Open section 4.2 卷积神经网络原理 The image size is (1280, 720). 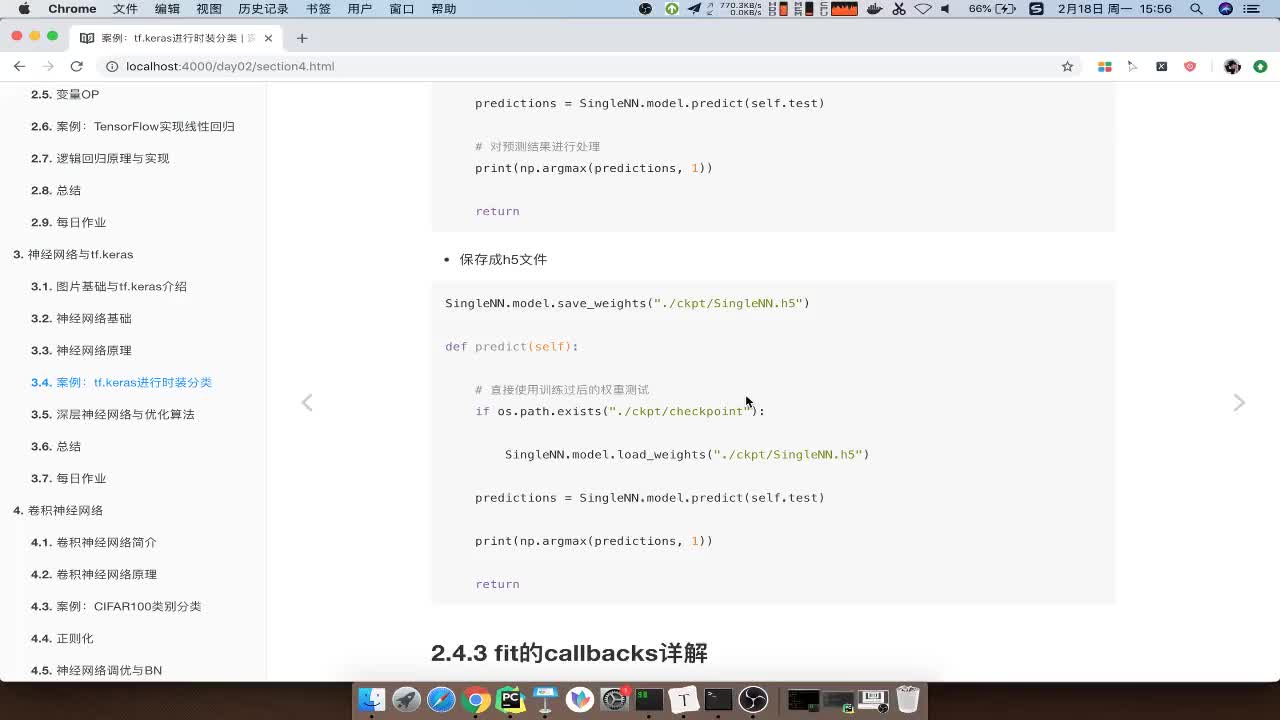(94, 574)
